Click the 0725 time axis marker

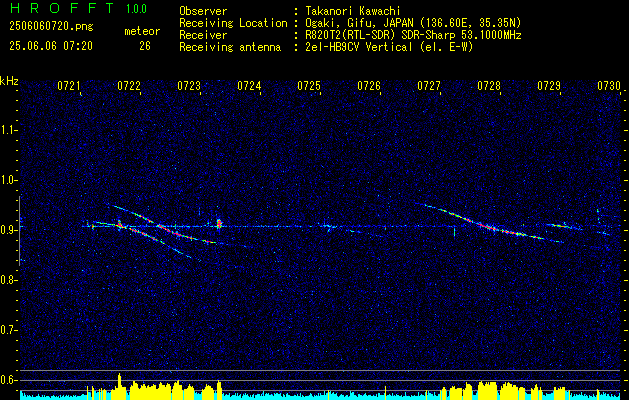[309, 86]
